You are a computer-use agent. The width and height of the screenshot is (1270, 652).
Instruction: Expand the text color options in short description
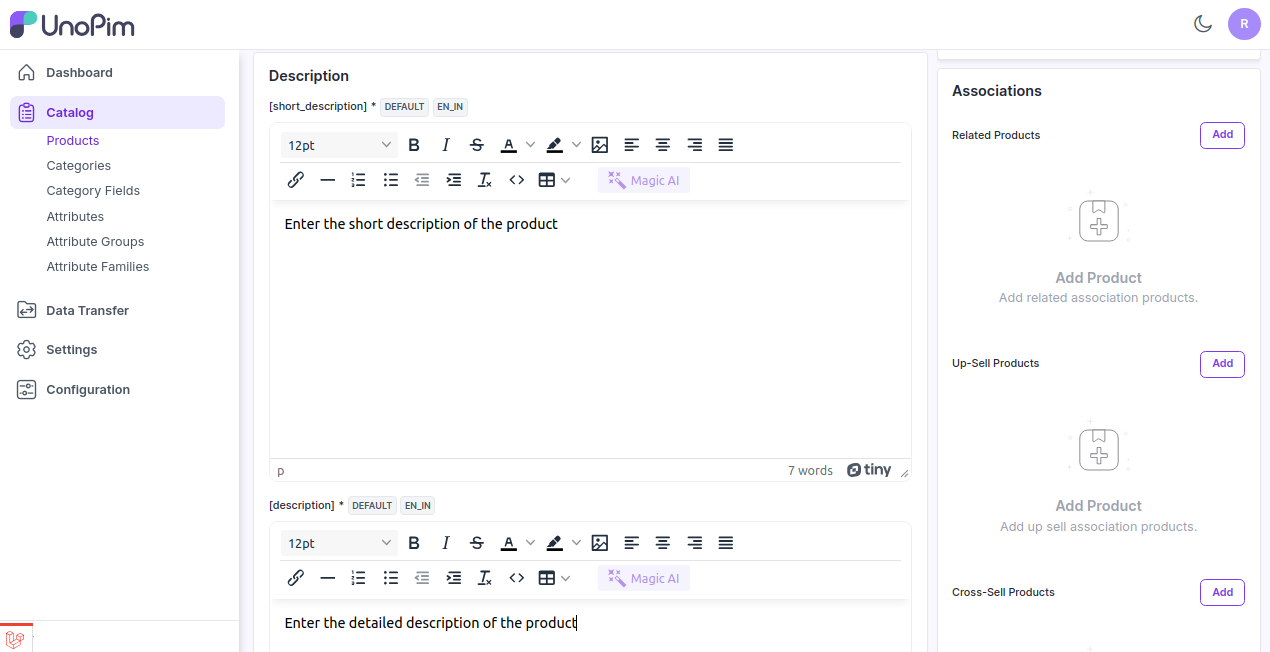[531, 145]
